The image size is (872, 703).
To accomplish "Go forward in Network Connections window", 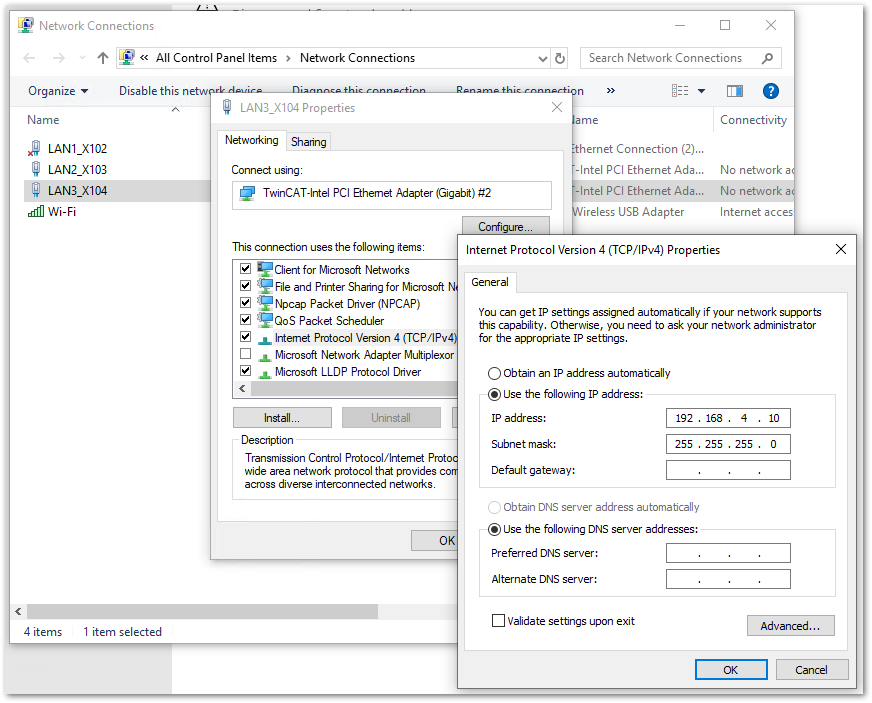I will point(58,58).
